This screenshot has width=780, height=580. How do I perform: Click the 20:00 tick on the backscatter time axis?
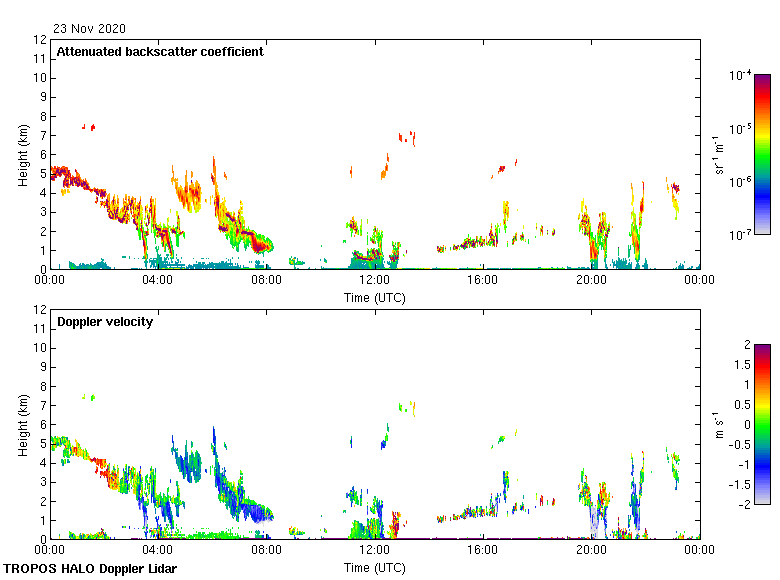tap(591, 281)
